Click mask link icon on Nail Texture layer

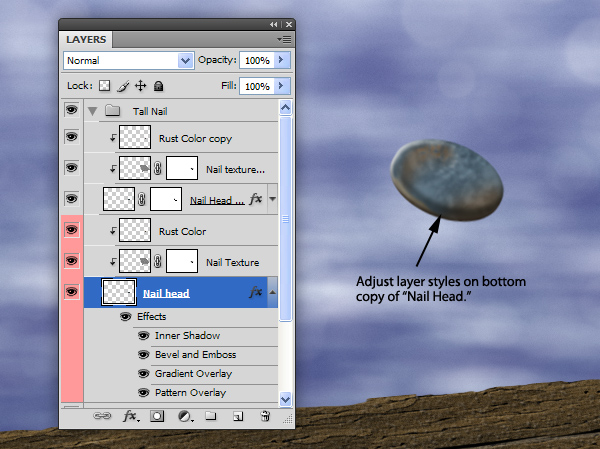point(158,261)
